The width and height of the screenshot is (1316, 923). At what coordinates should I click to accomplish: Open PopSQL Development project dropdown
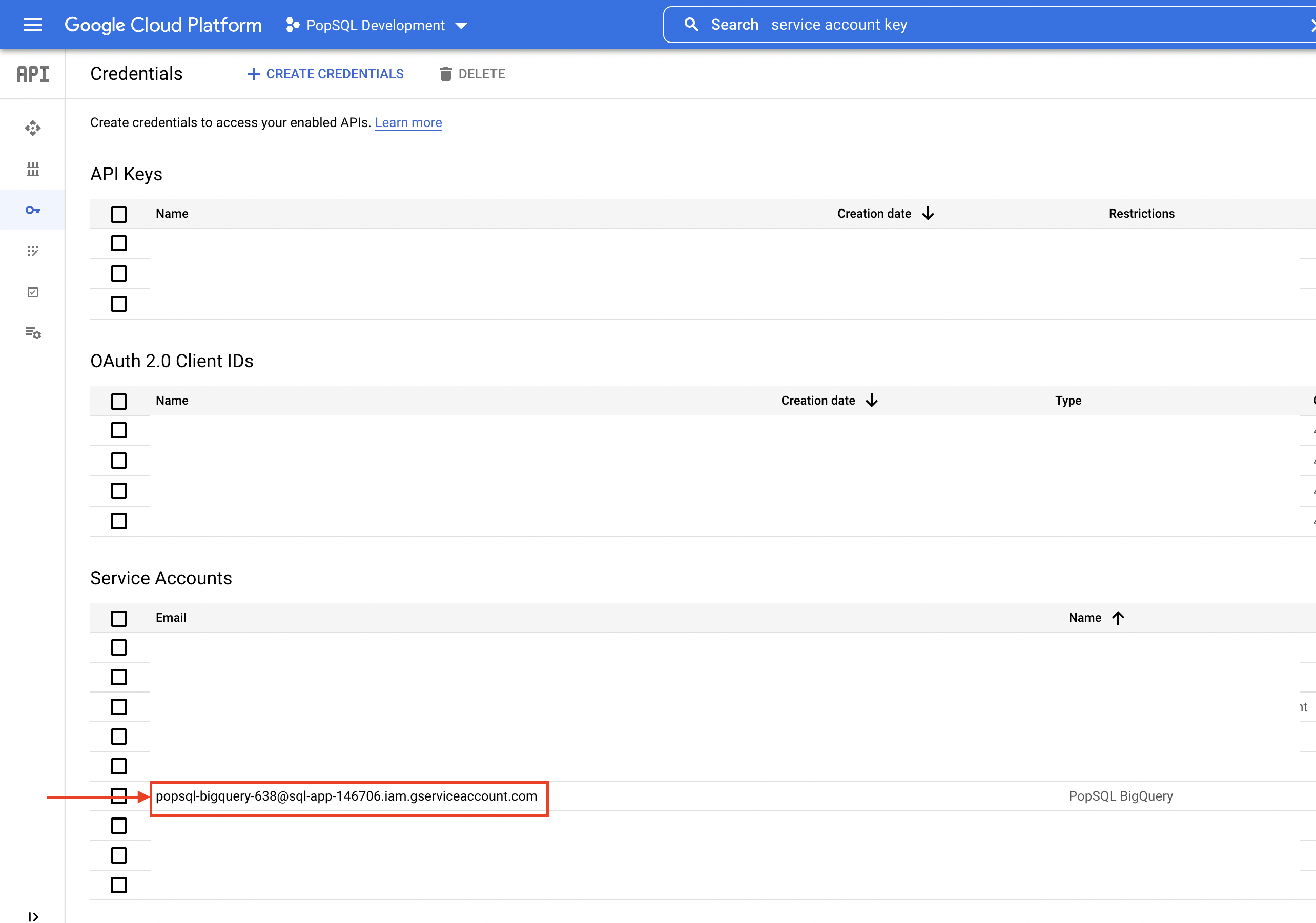coord(377,25)
